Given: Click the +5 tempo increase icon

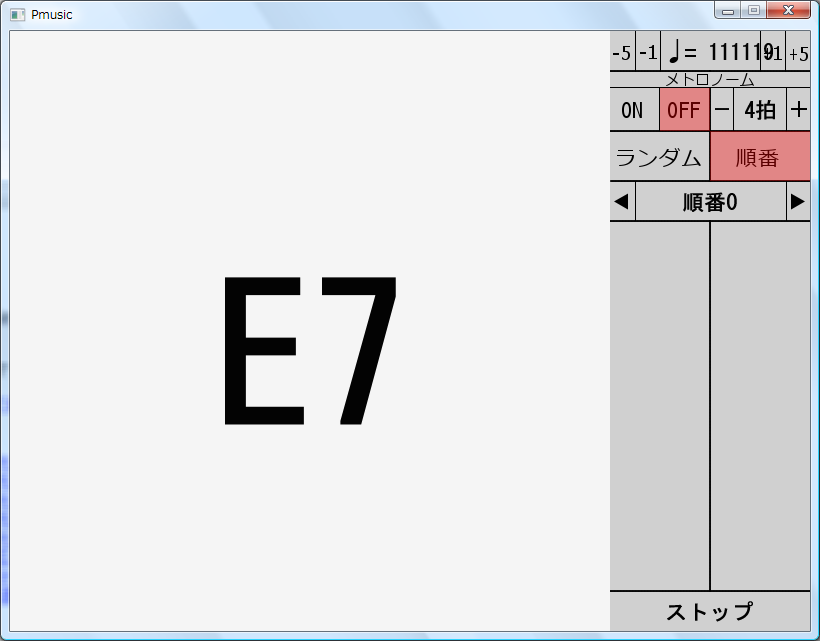Looking at the screenshot, I should point(800,53).
